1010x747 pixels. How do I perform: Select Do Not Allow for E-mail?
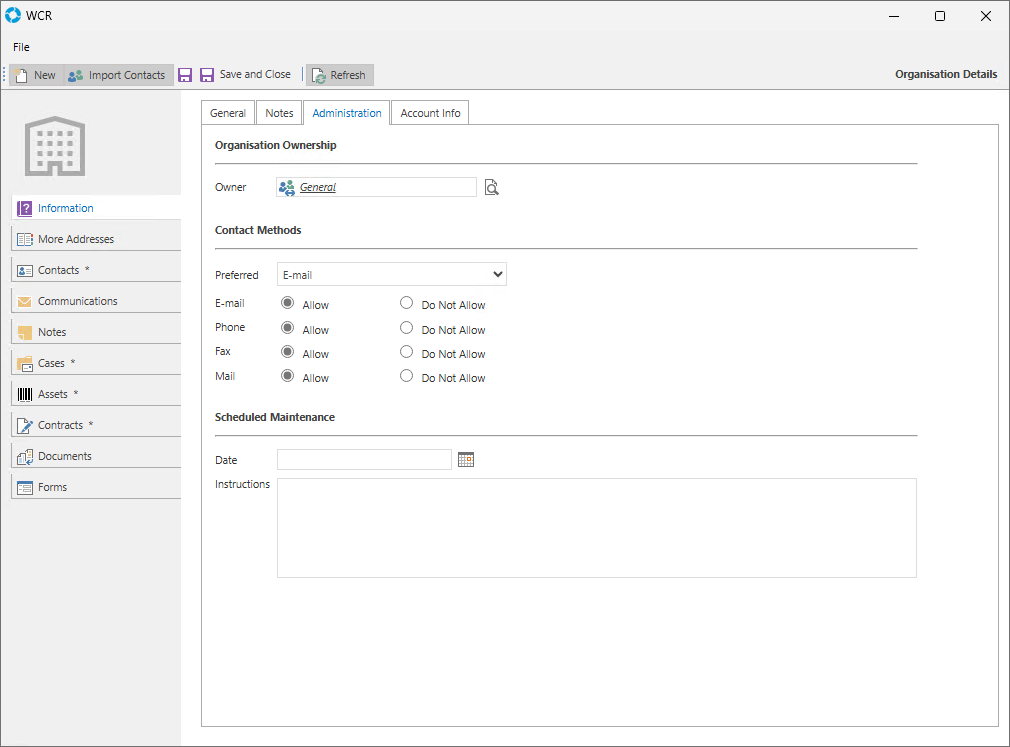pyautogui.click(x=407, y=303)
